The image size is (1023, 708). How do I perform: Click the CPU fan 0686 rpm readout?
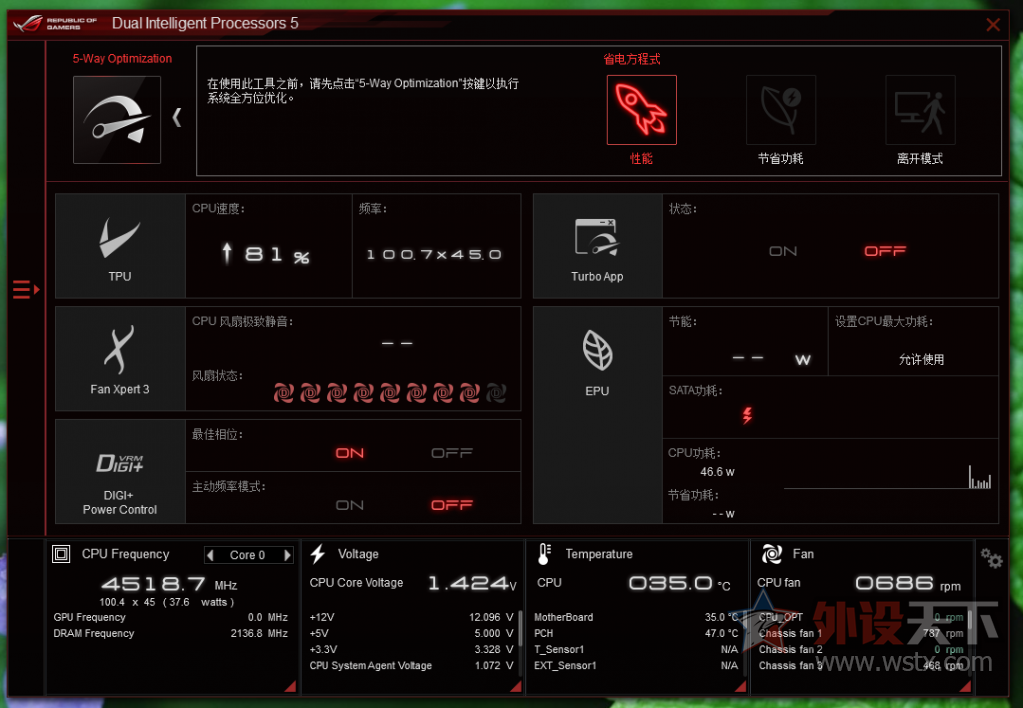click(x=908, y=583)
